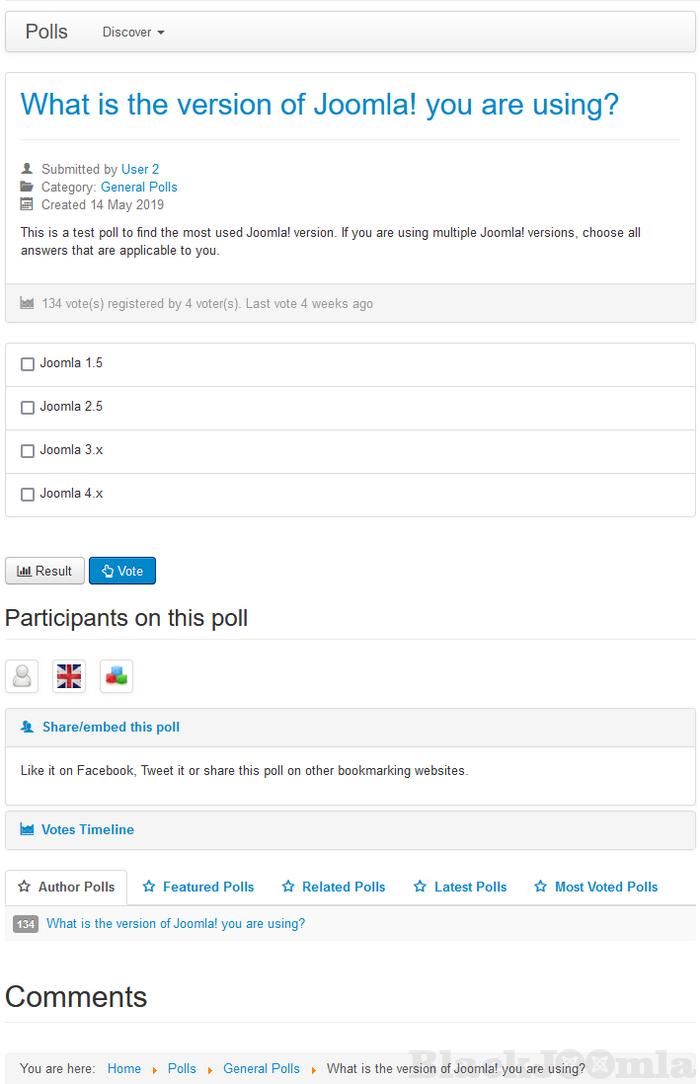
Task: Click the share icon in Share/embed header
Action: tap(27, 727)
